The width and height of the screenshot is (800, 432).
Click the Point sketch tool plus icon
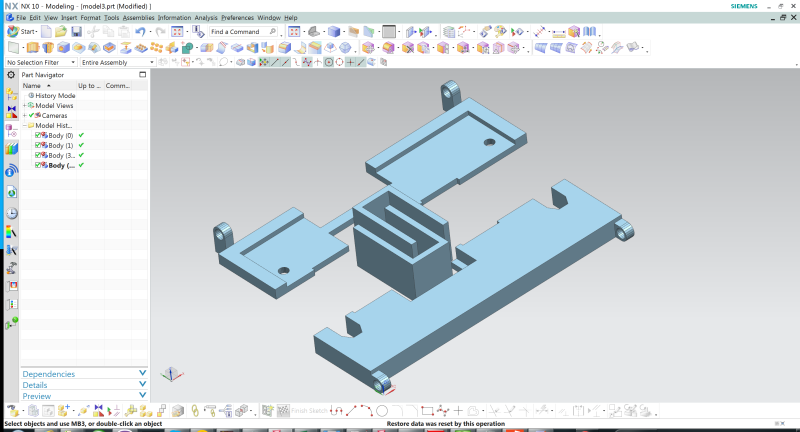(458, 411)
